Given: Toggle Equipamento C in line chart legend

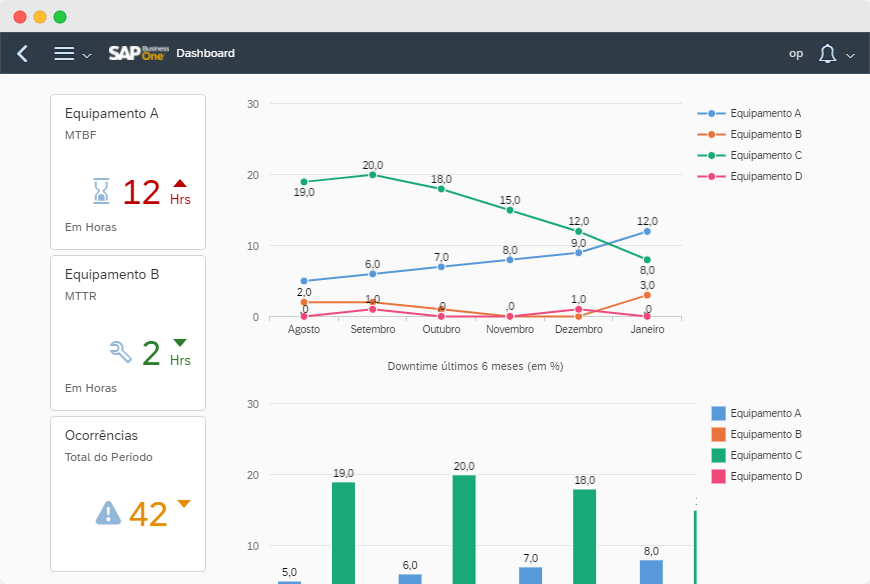Looking at the screenshot, I should point(749,155).
